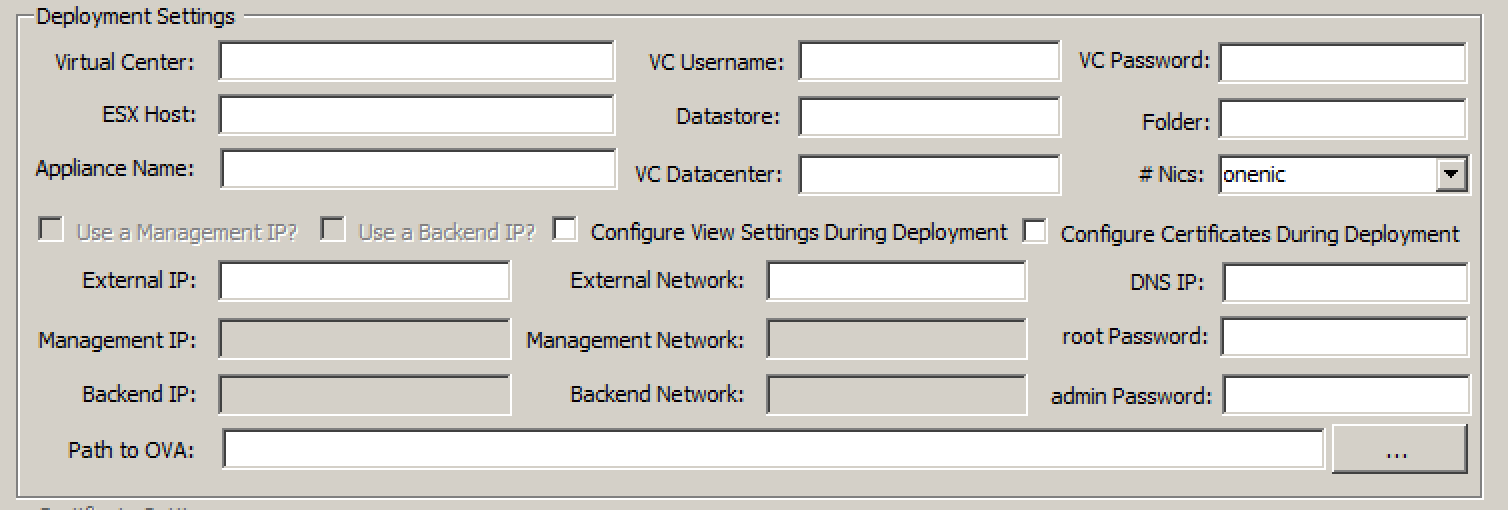
Task: Click the VC Password field
Action: (x=1341, y=63)
